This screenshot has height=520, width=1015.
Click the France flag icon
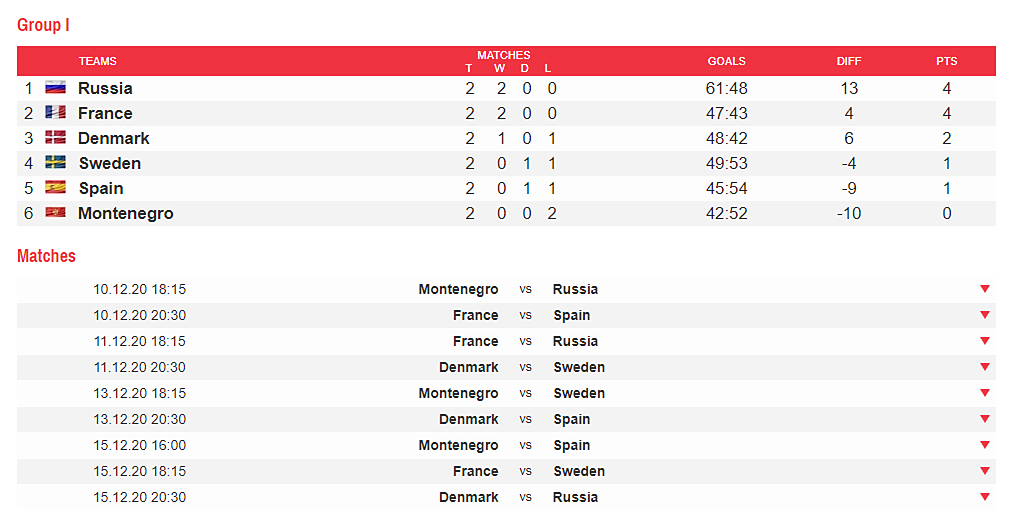point(55,113)
